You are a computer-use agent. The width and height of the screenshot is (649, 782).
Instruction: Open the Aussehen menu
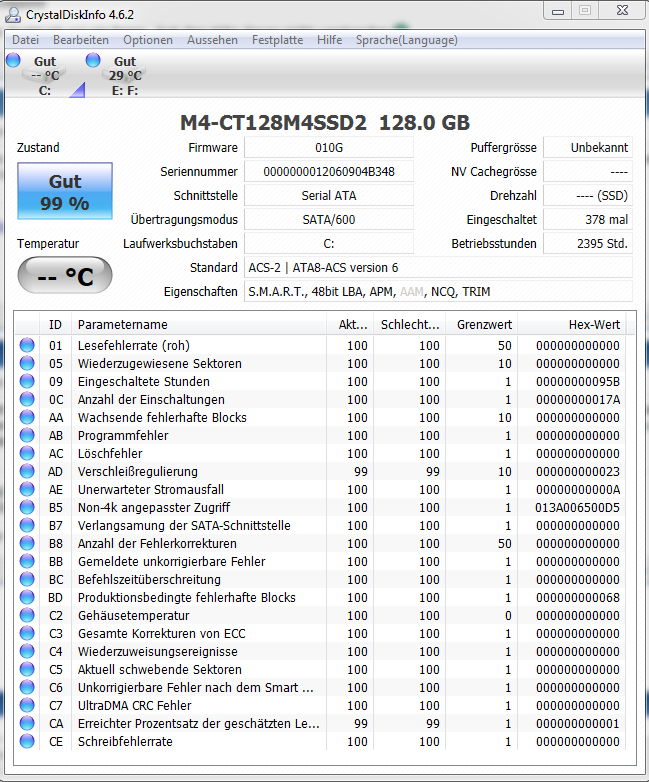(x=212, y=40)
